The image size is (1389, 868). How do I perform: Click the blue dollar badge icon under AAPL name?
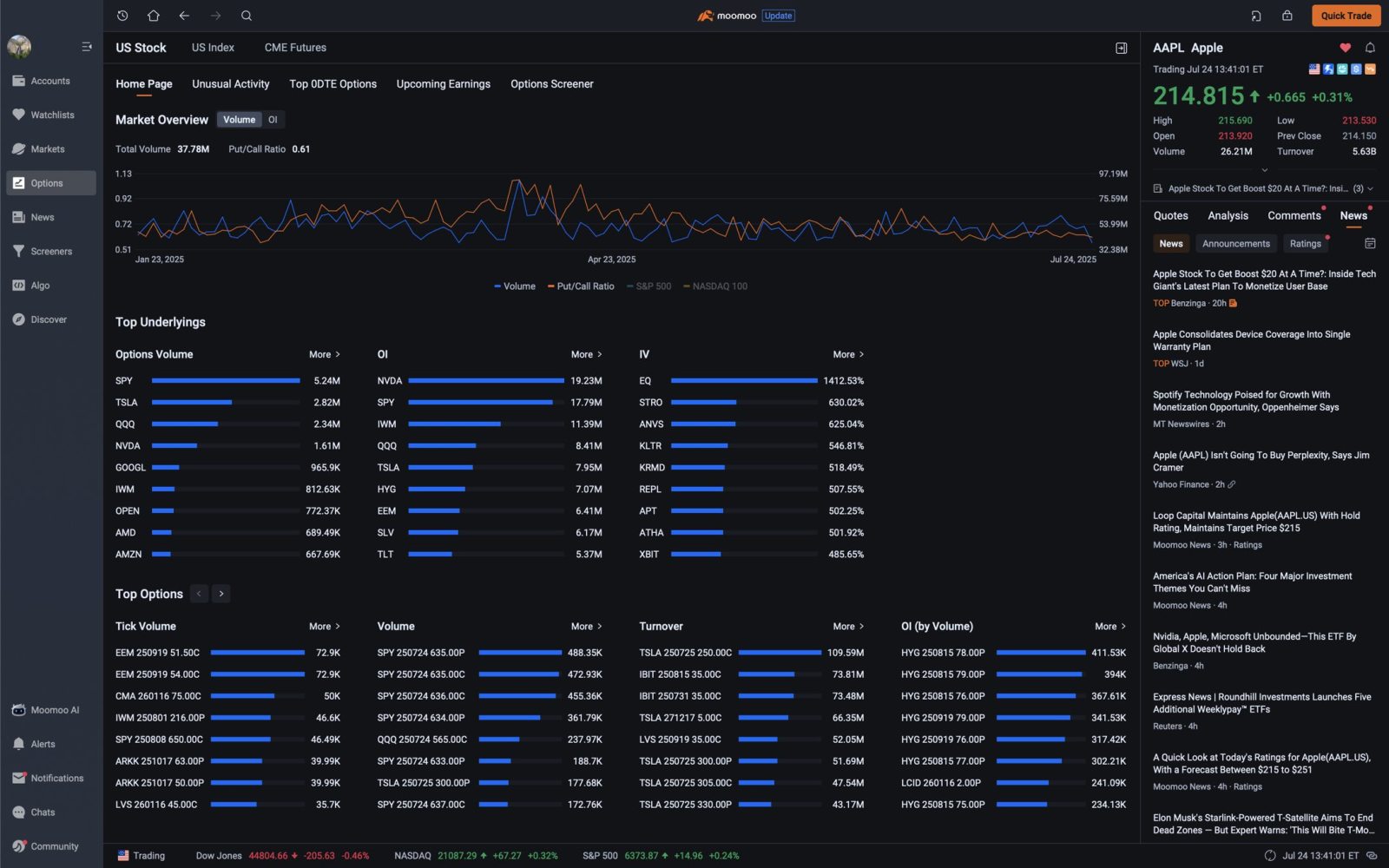tap(1356, 69)
